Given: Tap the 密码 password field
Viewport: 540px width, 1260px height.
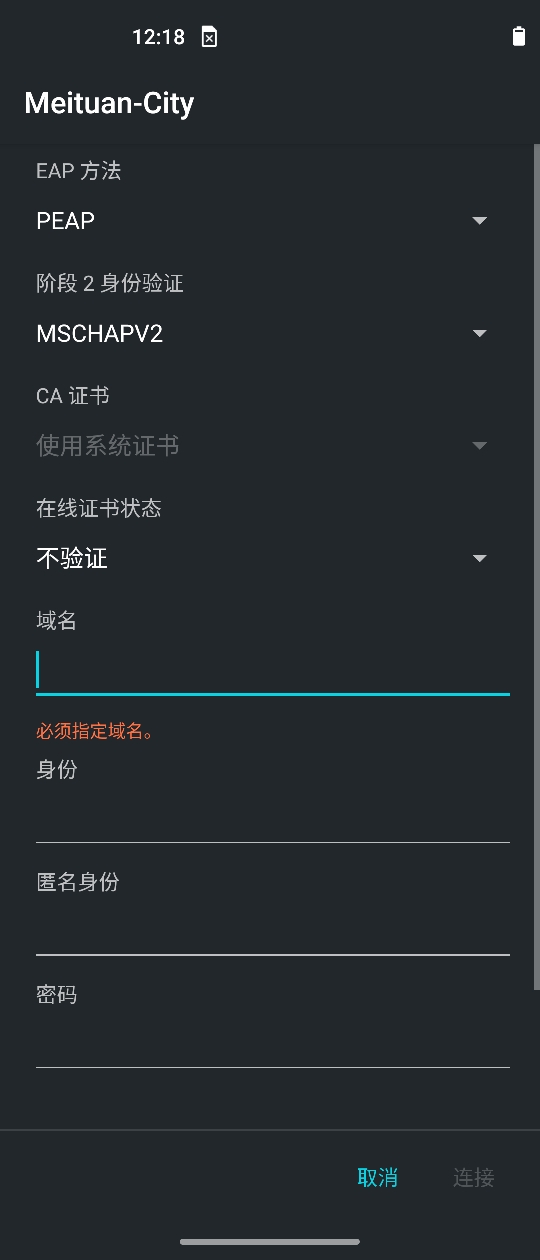Looking at the screenshot, I should point(273,1043).
